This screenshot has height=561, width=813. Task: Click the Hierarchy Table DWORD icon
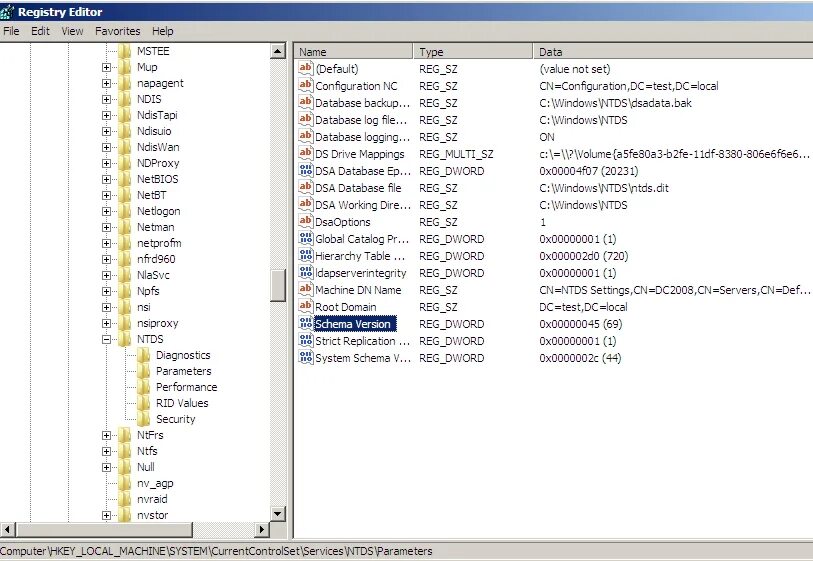[306, 256]
